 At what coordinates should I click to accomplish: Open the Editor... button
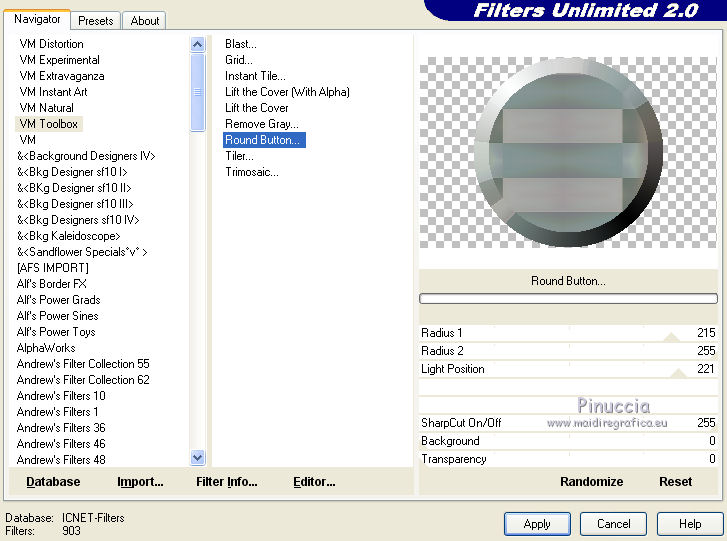[x=314, y=482]
